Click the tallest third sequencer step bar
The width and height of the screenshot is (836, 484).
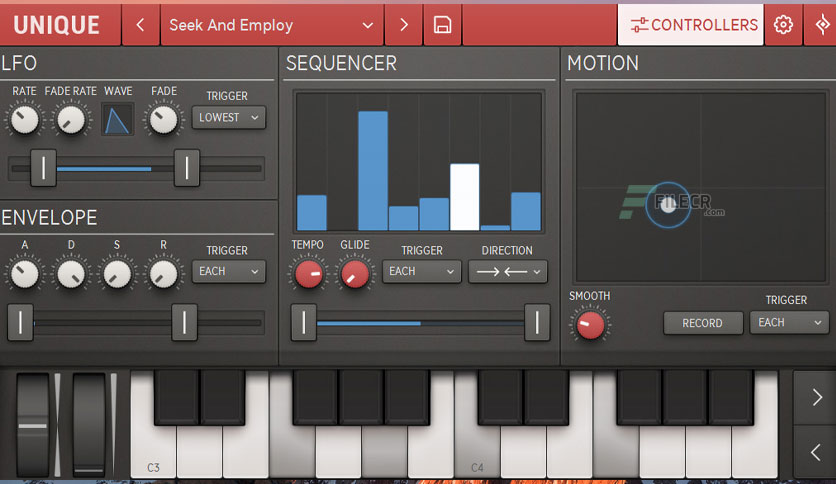coord(373,171)
